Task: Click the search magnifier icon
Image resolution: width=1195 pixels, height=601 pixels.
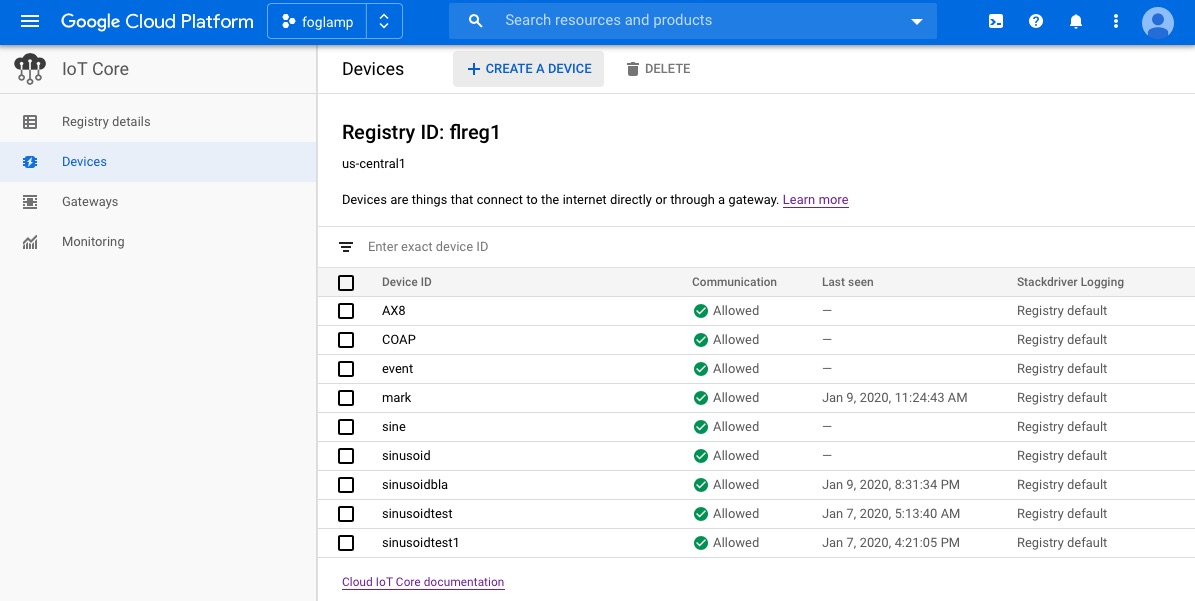Action: pyautogui.click(x=476, y=21)
